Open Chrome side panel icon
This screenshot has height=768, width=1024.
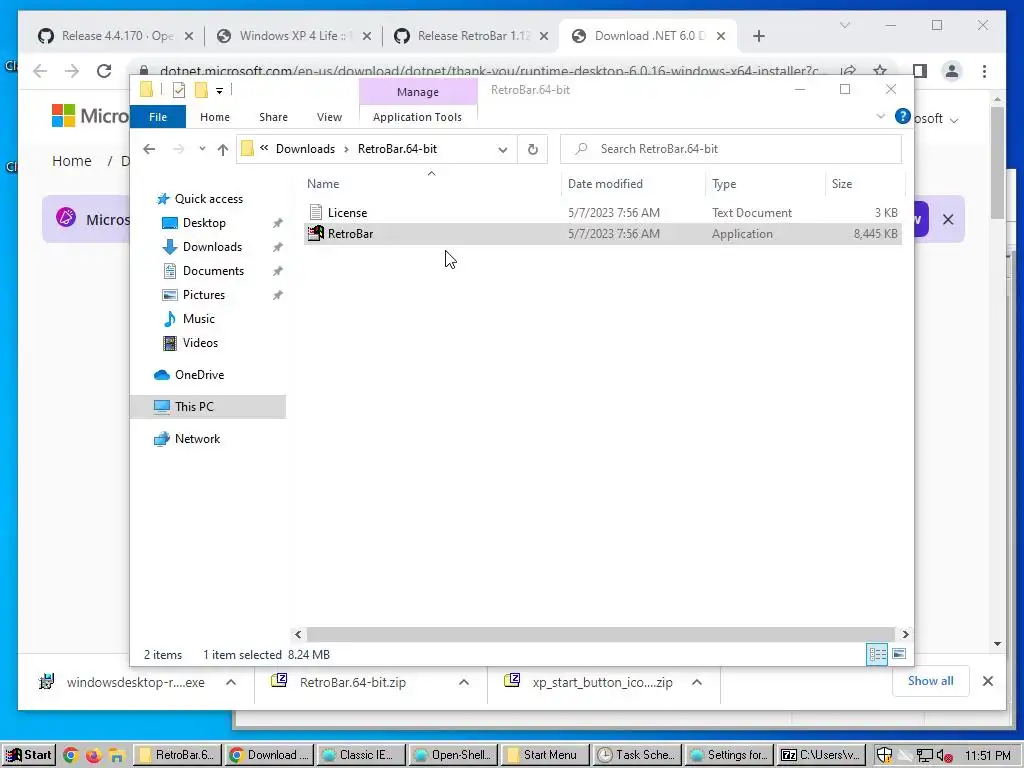920,71
